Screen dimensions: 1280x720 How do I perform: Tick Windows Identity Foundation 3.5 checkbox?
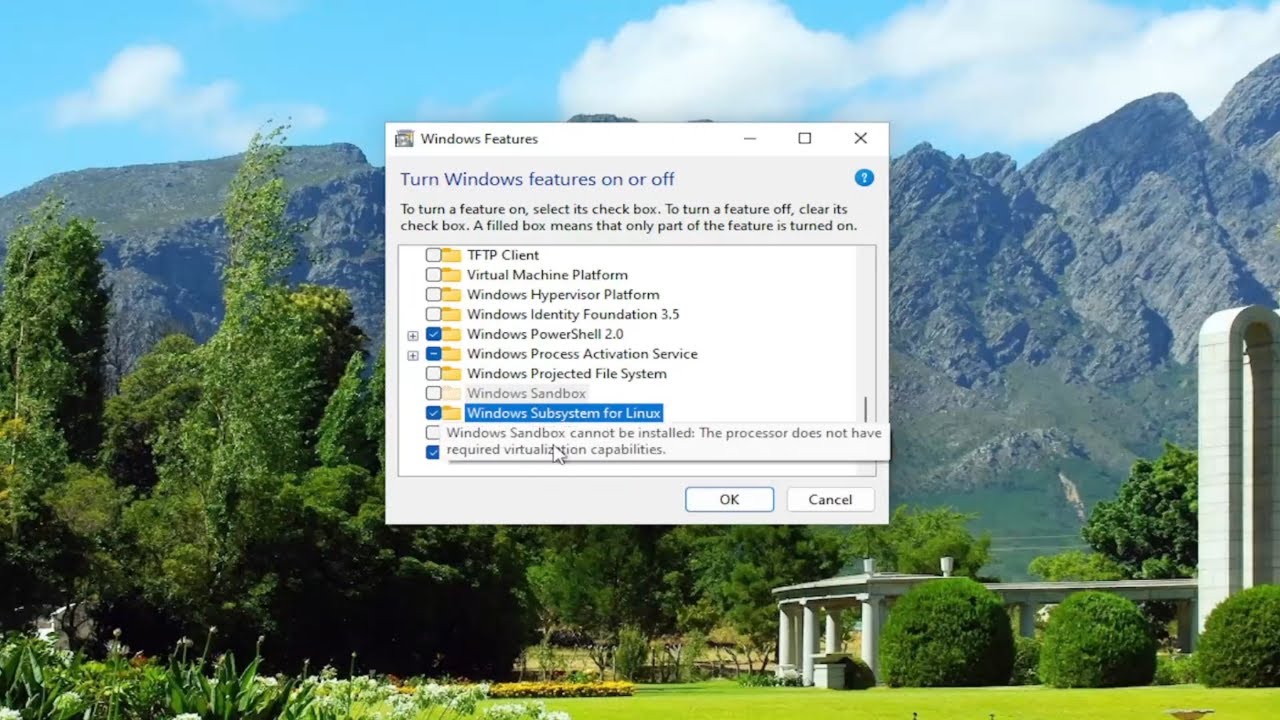tap(433, 314)
